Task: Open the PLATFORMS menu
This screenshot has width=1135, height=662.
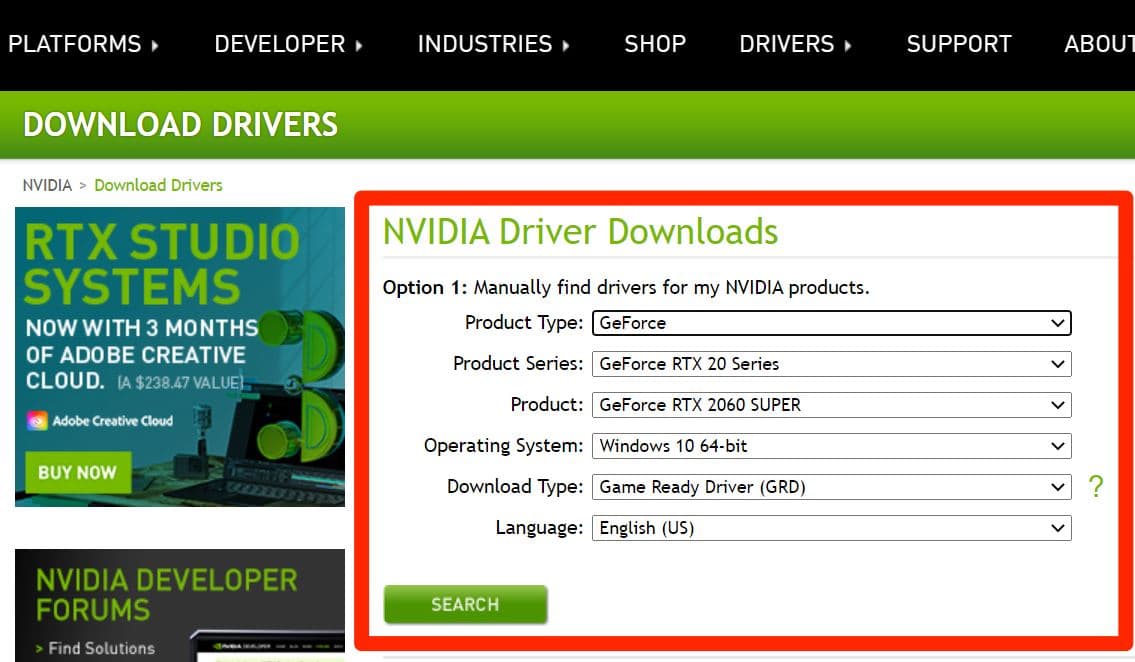Action: pos(83,44)
